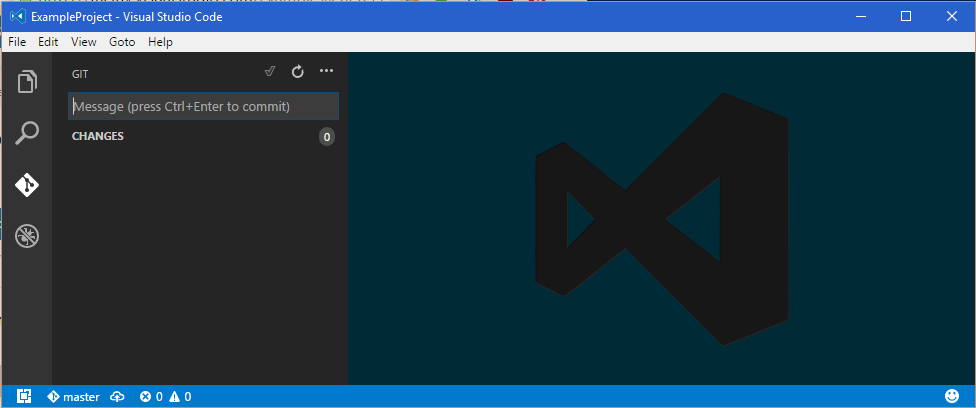Open the Search view magnifier icon

(x=27, y=133)
